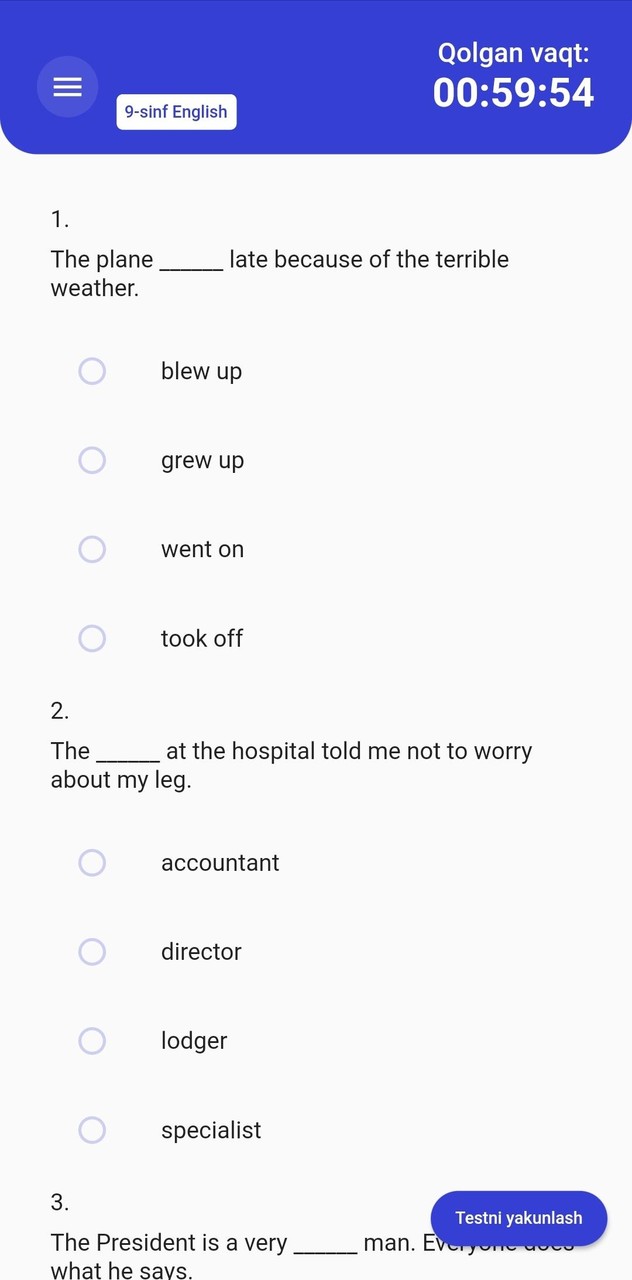Image resolution: width=632 pixels, height=1280 pixels.
Task: Tap question 2 hospital sentence text
Action: tap(291, 765)
